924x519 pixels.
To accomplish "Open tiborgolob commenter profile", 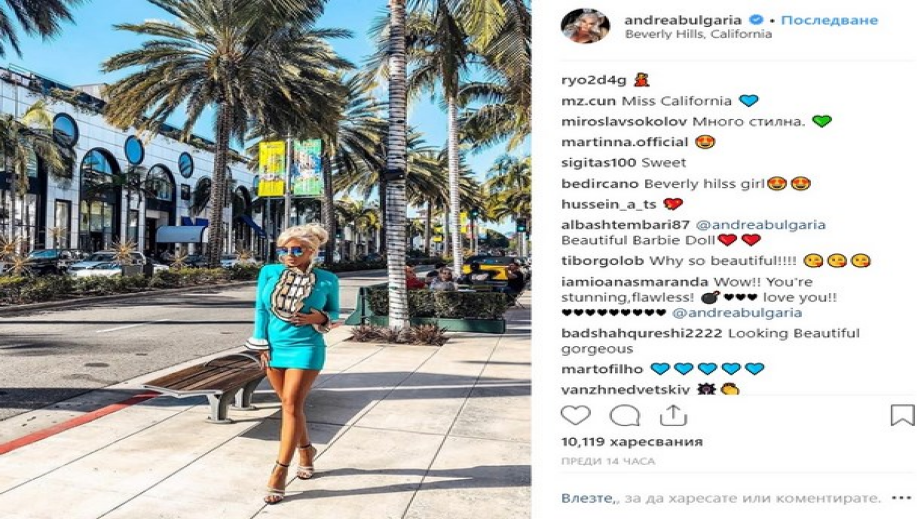I will click(602, 261).
